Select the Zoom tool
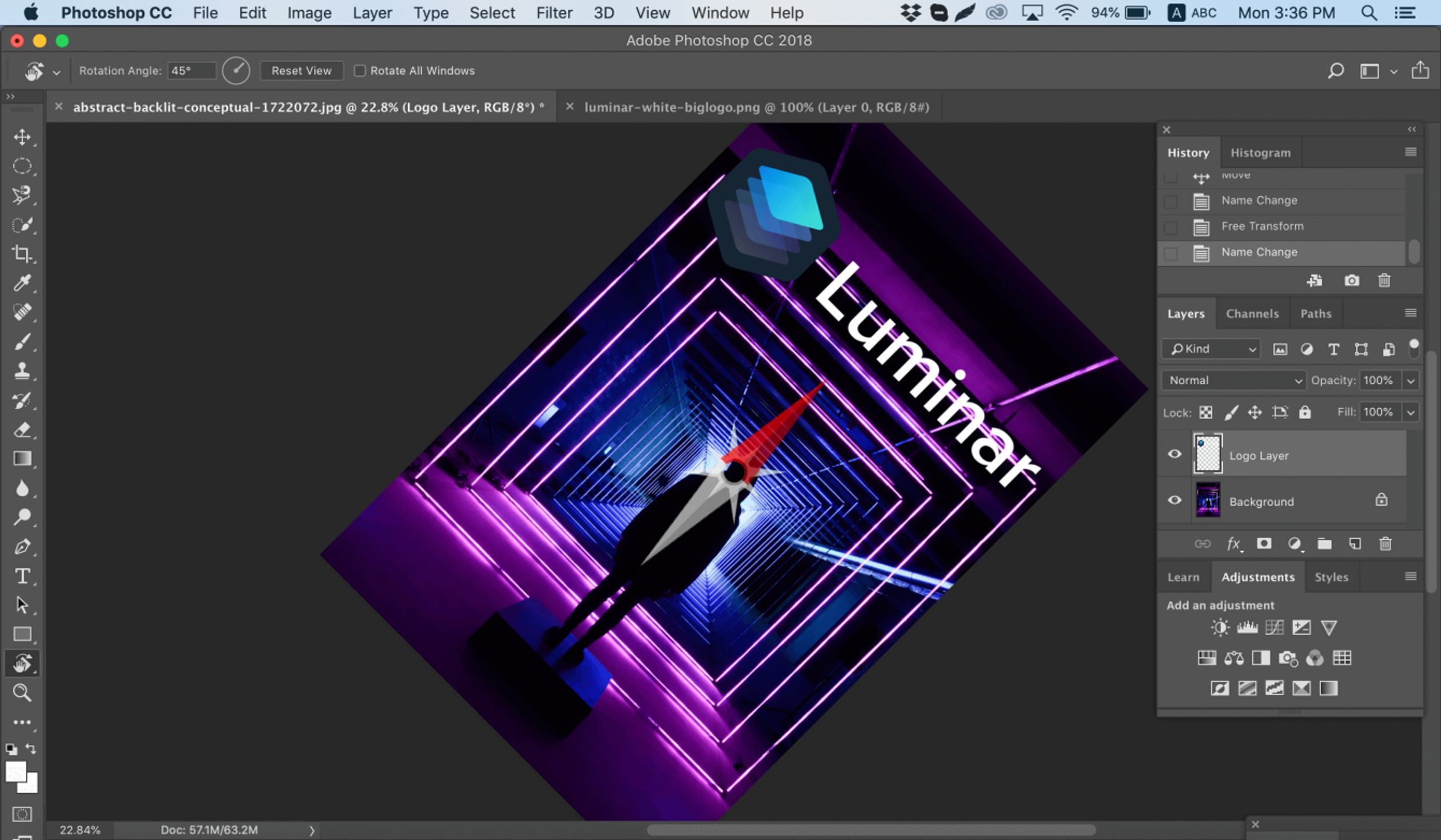The image size is (1441, 840). [22, 692]
